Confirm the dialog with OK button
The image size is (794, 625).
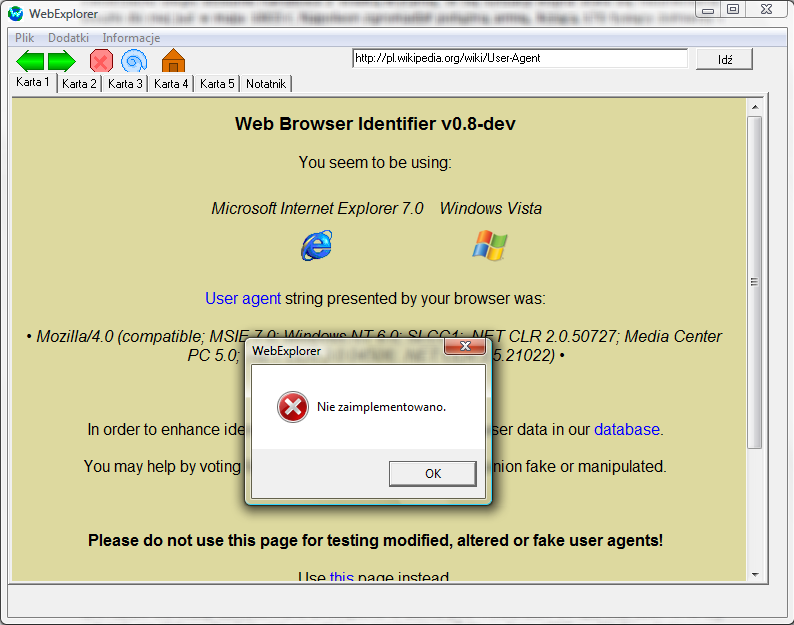pos(433,474)
